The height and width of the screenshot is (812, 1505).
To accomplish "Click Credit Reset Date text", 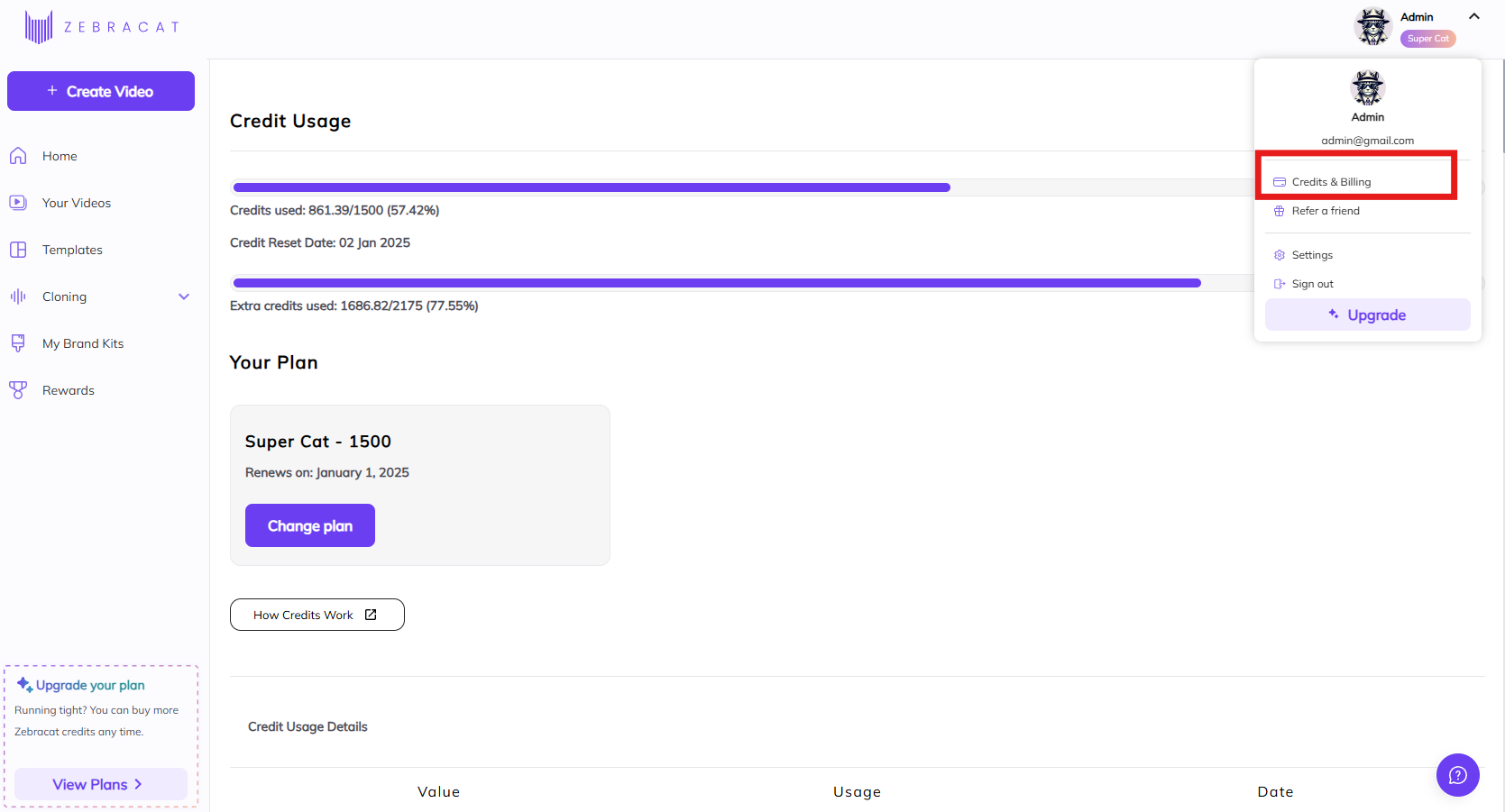I will tap(320, 242).
